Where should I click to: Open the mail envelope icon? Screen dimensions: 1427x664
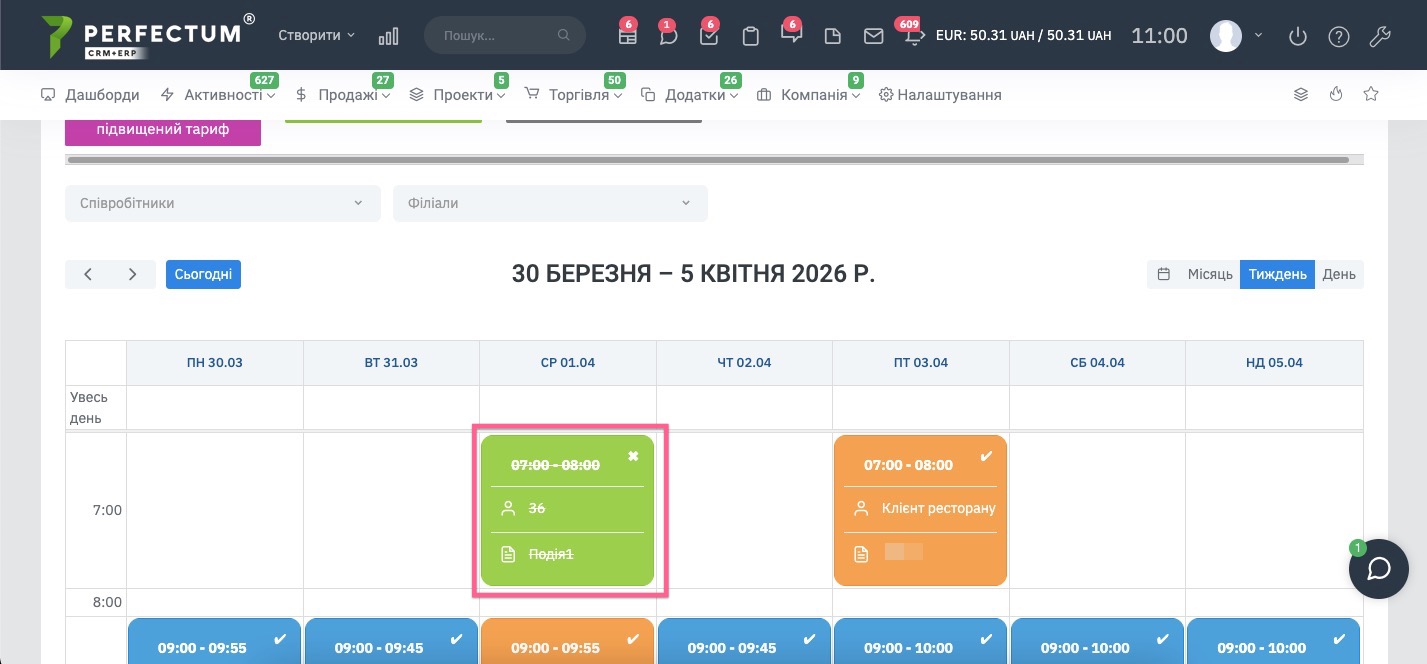click(873, 36)
